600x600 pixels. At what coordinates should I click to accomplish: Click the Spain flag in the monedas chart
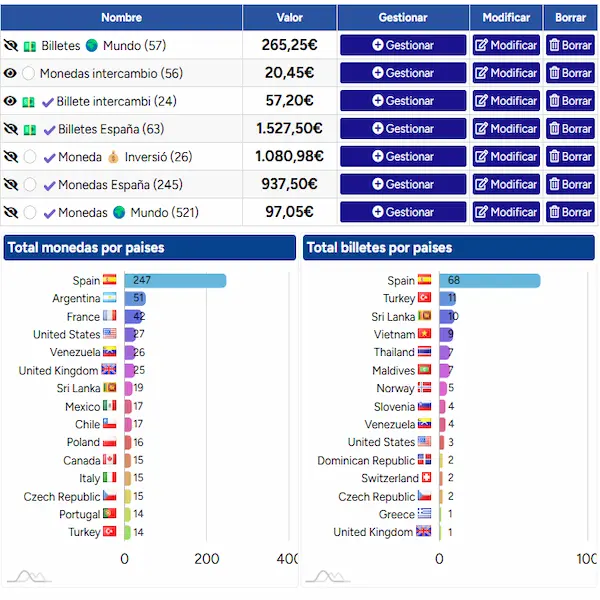click(110, 280)
